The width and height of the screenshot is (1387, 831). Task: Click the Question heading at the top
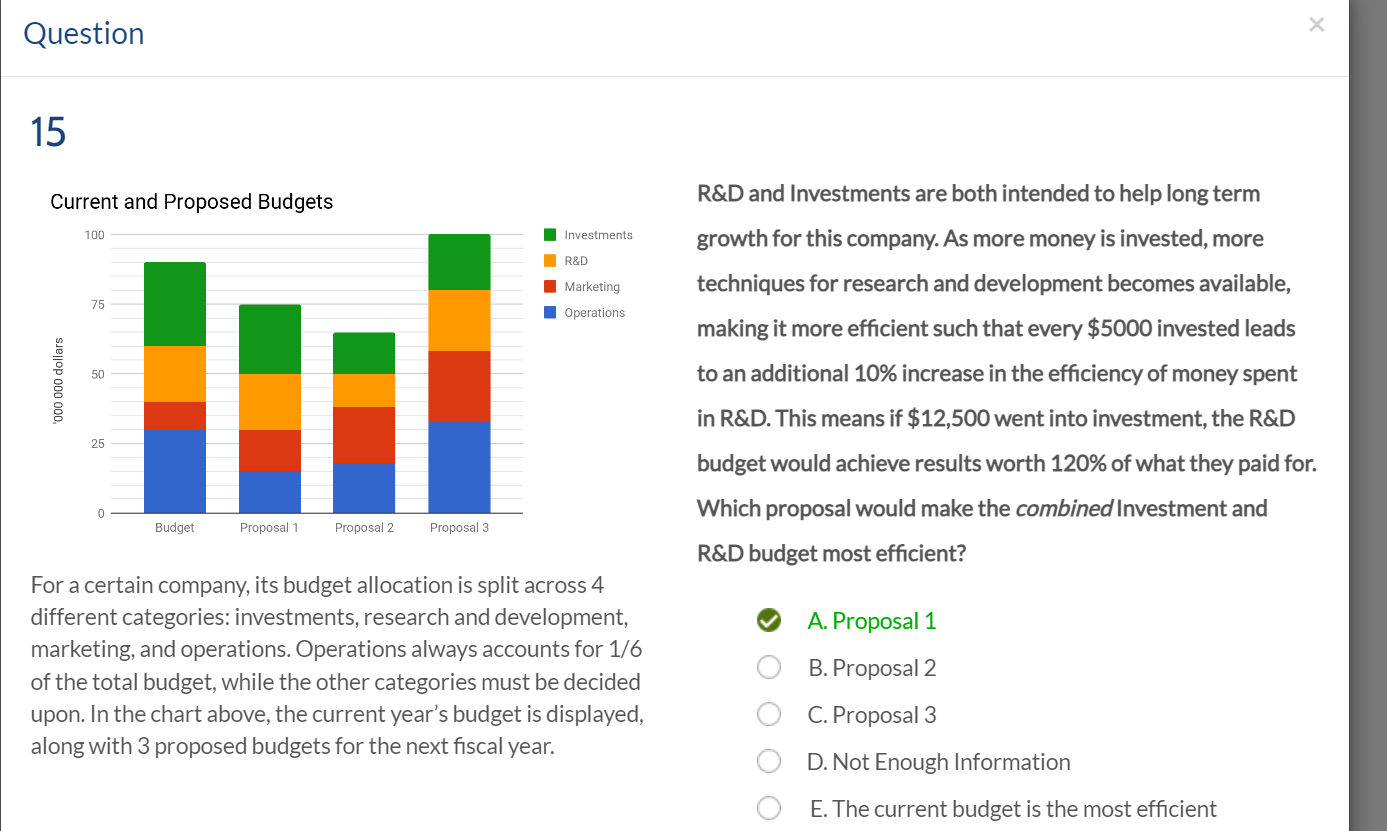84,34
